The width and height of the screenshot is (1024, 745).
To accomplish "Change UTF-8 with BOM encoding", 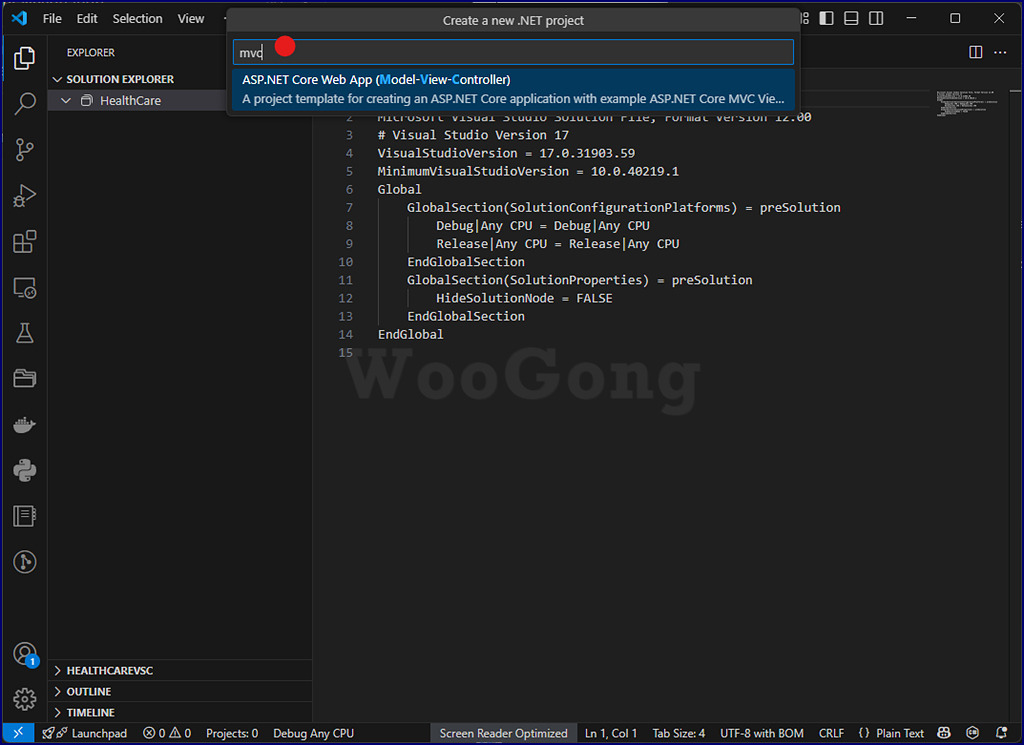I will pyautogui.click(x=761, y=733).
